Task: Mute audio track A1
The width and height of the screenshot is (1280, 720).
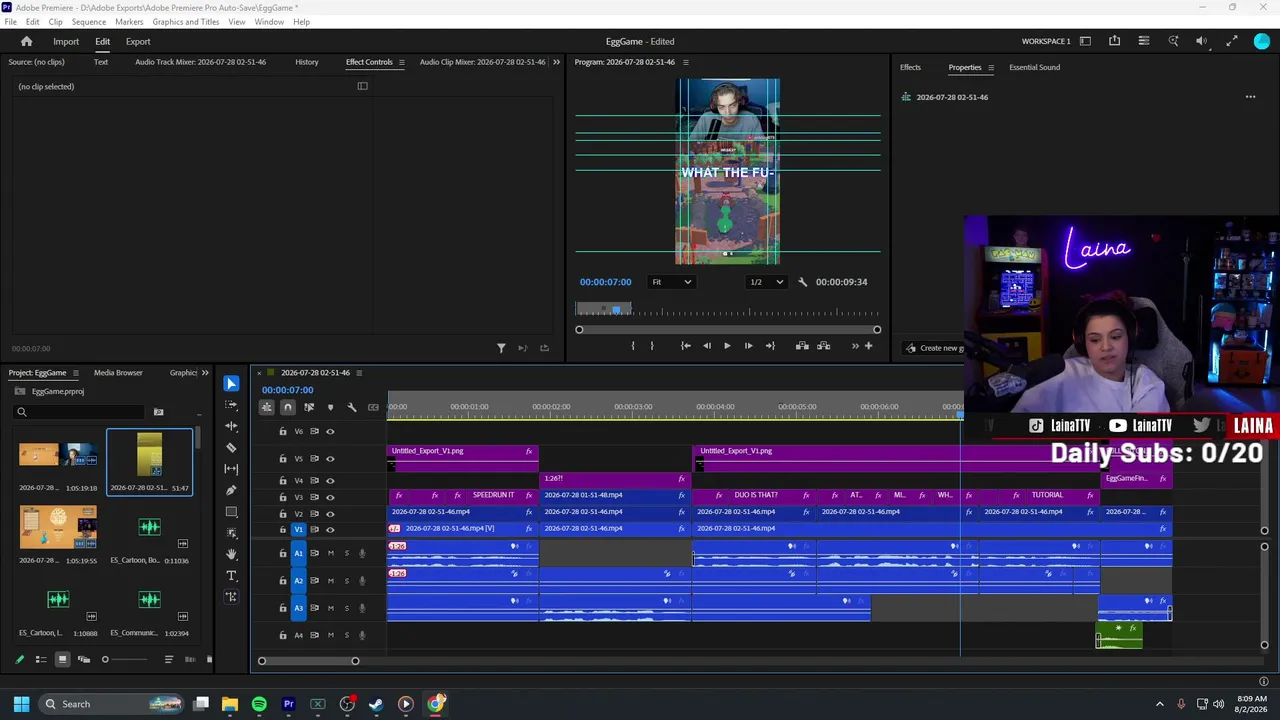Action: (x=331, y=553)
